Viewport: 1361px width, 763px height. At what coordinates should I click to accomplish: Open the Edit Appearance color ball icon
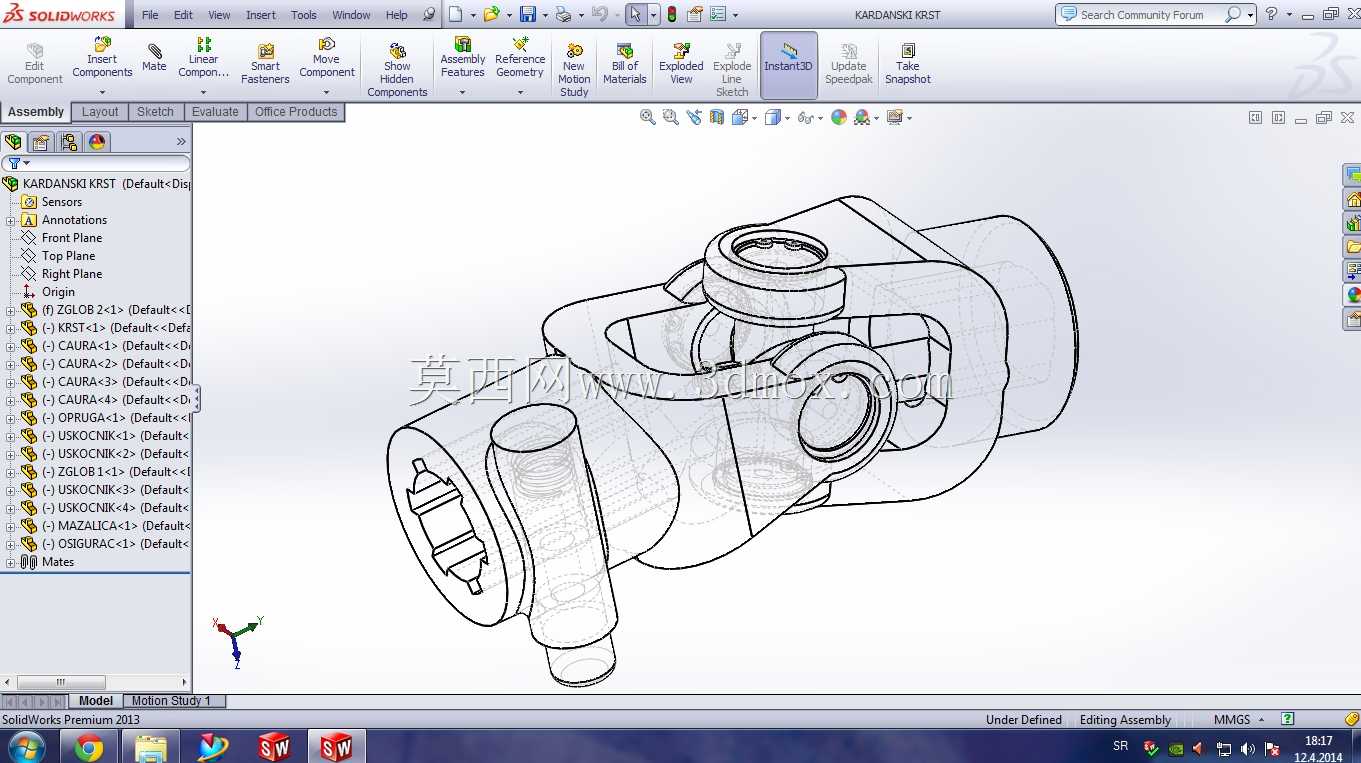838,117
